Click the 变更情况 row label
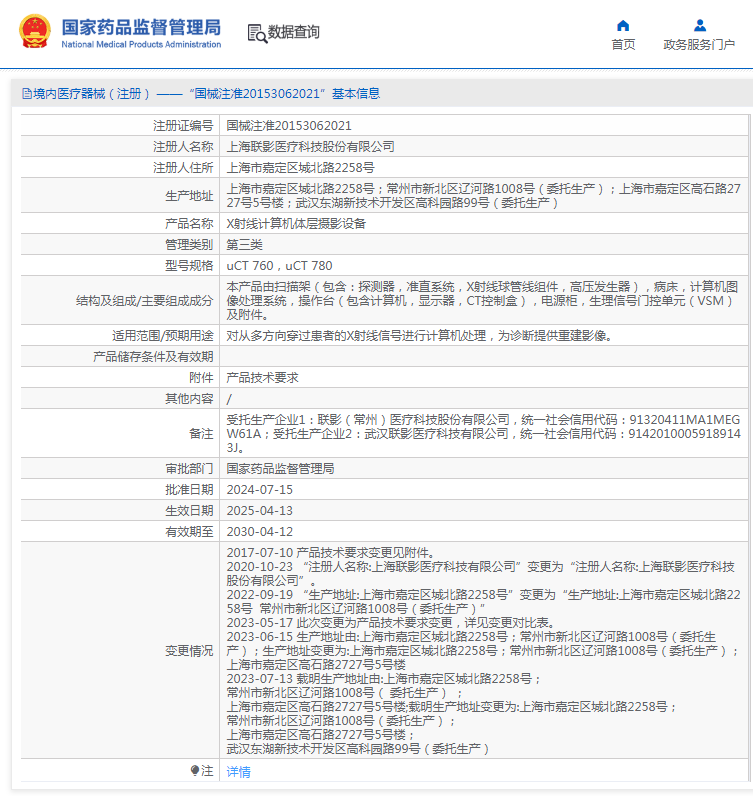The height and width of the screenshot is (796, 753). coord(189,651)
